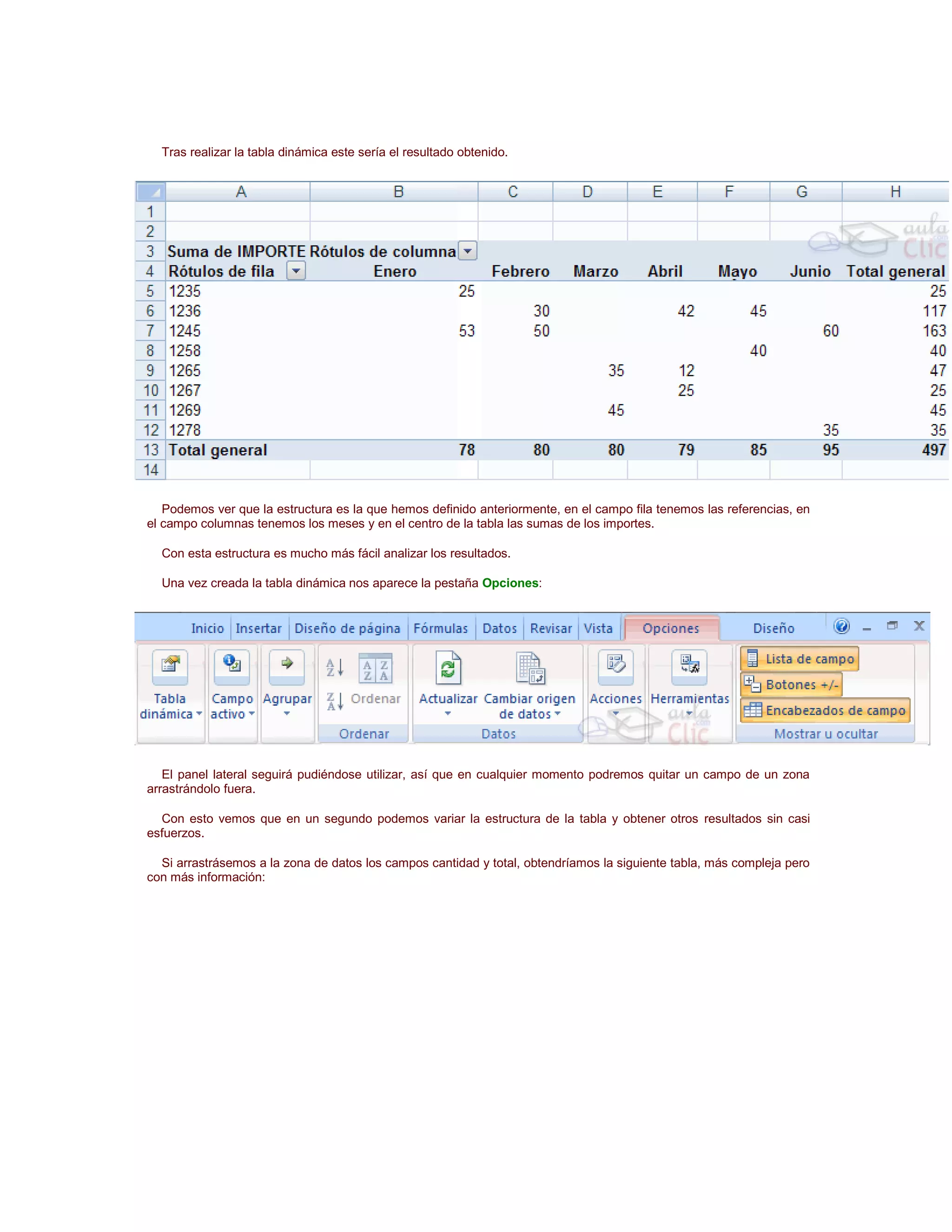Select column A header
This screenshot has width=952, height=1232.
[238, 192]
